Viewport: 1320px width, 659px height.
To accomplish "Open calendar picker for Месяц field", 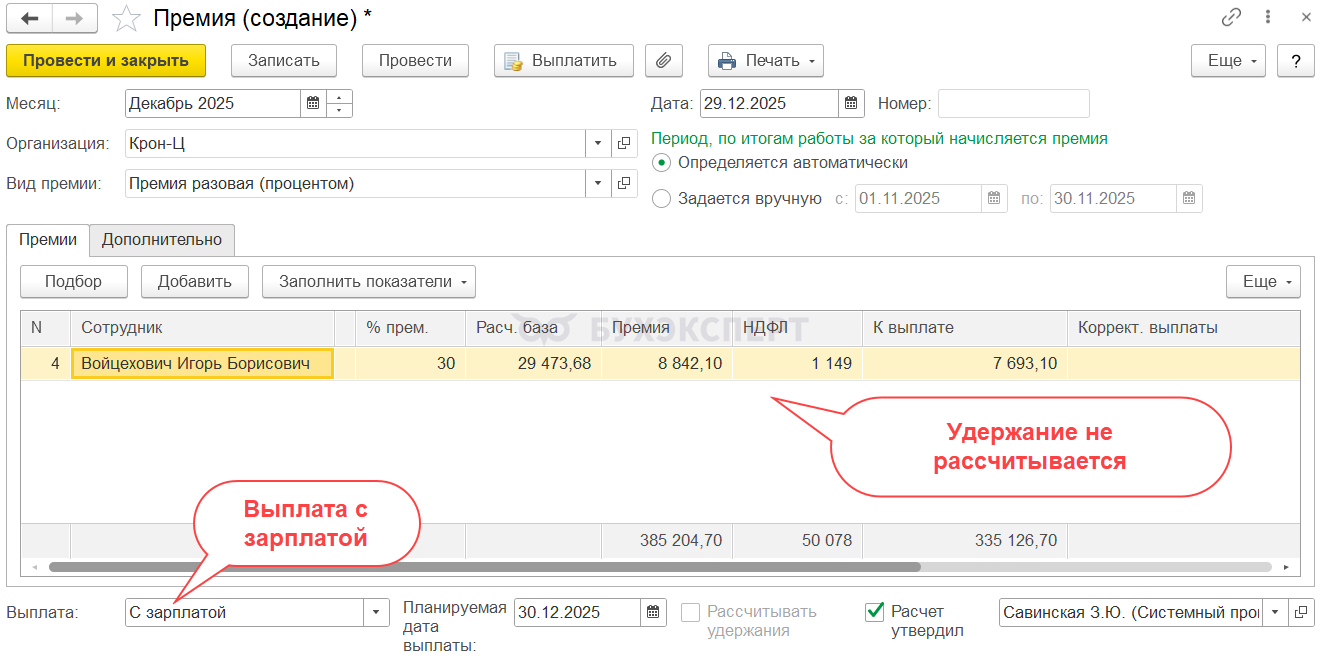I will tap(313, 103).
